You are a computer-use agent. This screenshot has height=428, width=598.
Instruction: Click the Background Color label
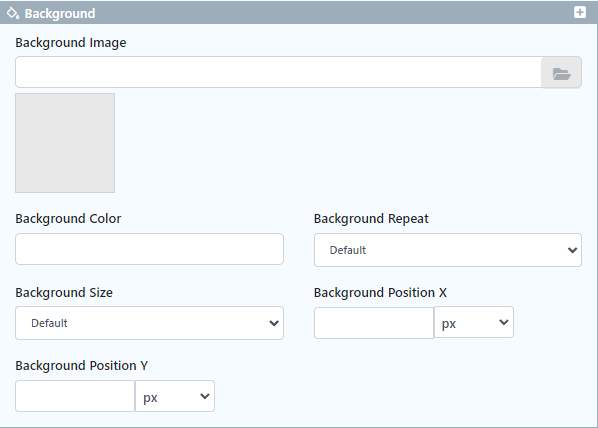[68, 219]
